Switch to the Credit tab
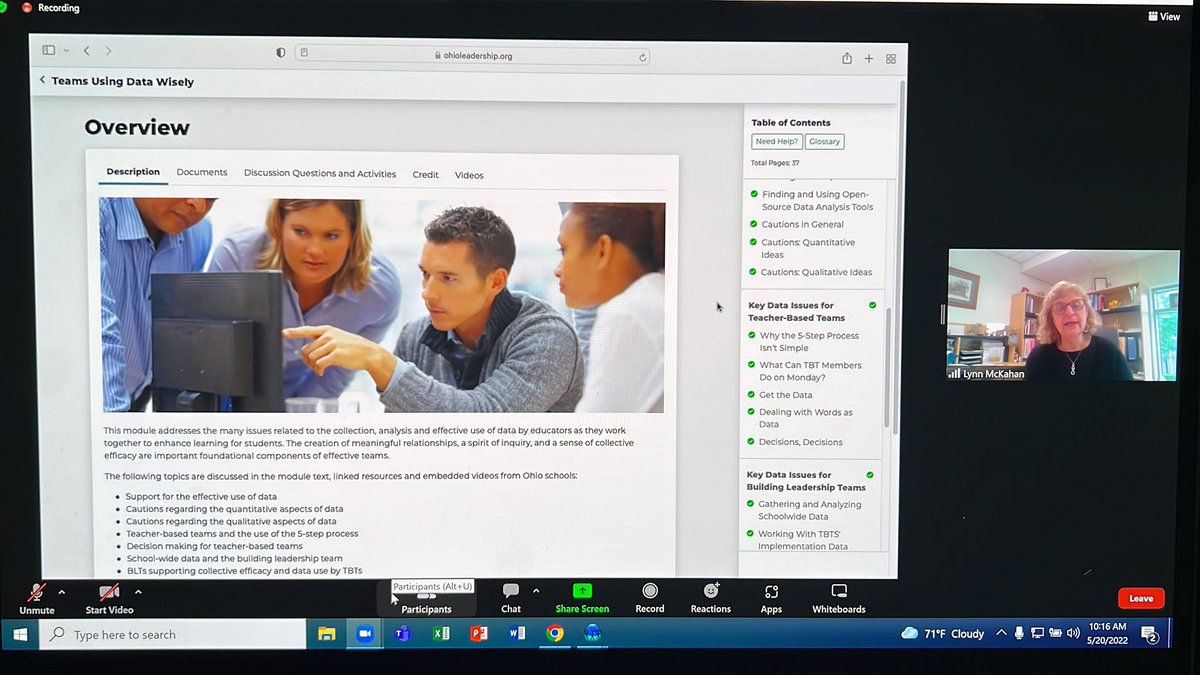 click(x=426, y=174)
